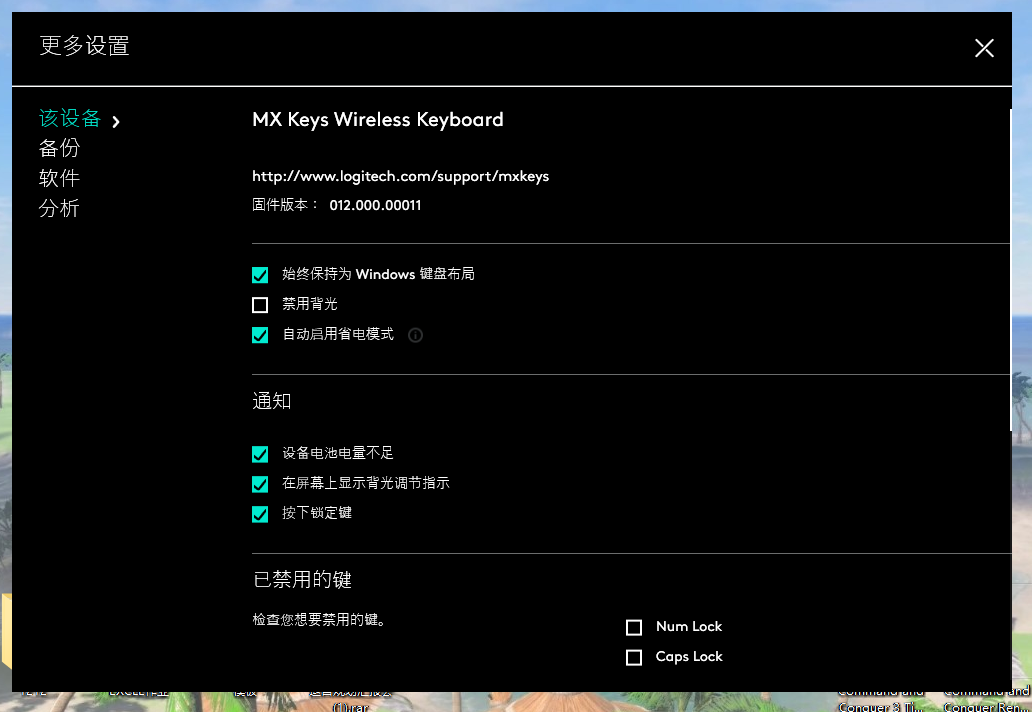The height and width of the screenshot is (712, 1032).
Task: Close the 更多设置 dialog
Action: coord(984,48)
